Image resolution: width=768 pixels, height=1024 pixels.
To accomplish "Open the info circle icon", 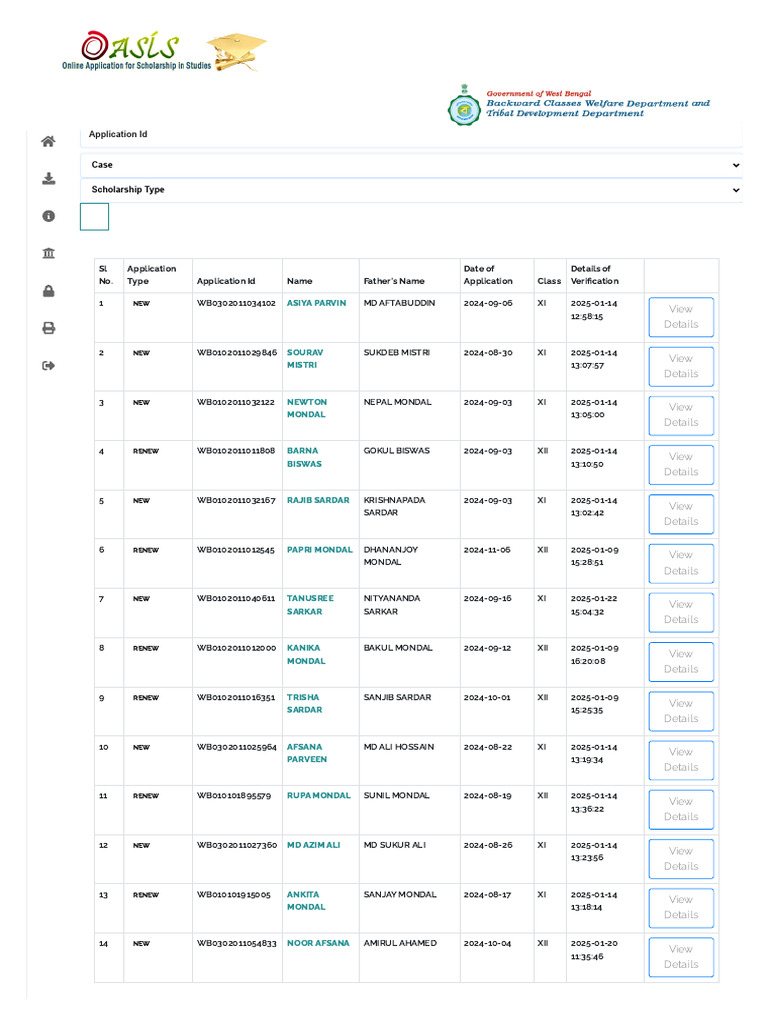I will click(x=48, y=216).
